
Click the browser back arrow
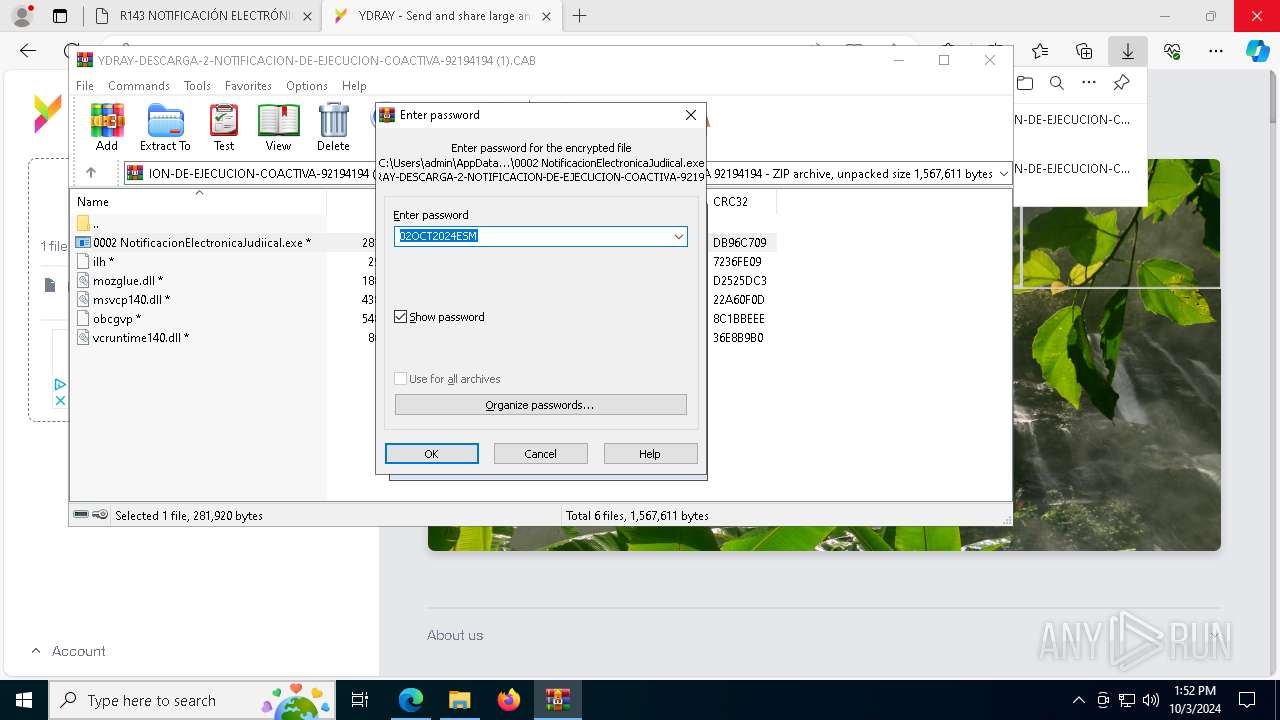[x=28, y=51]
